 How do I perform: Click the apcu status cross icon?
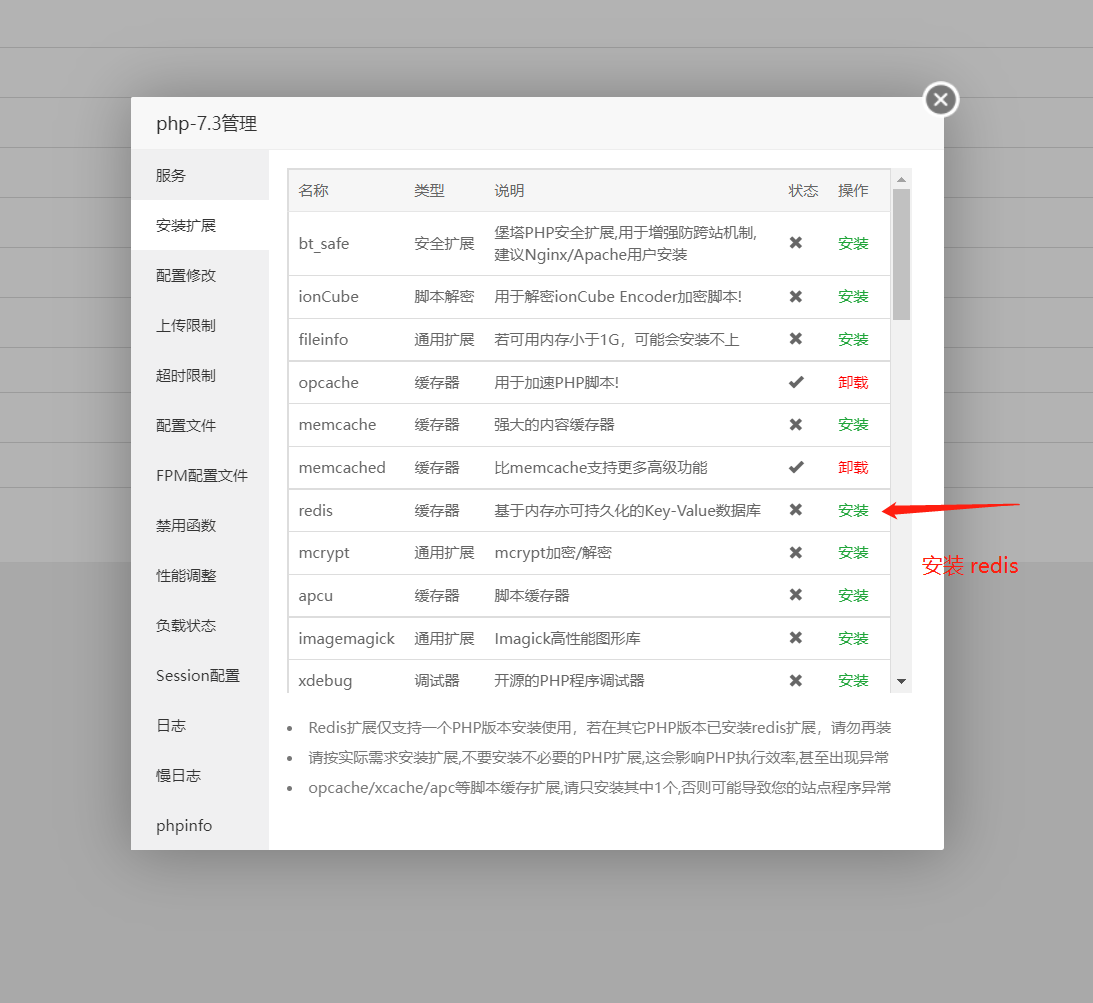[x=796, y=595]
